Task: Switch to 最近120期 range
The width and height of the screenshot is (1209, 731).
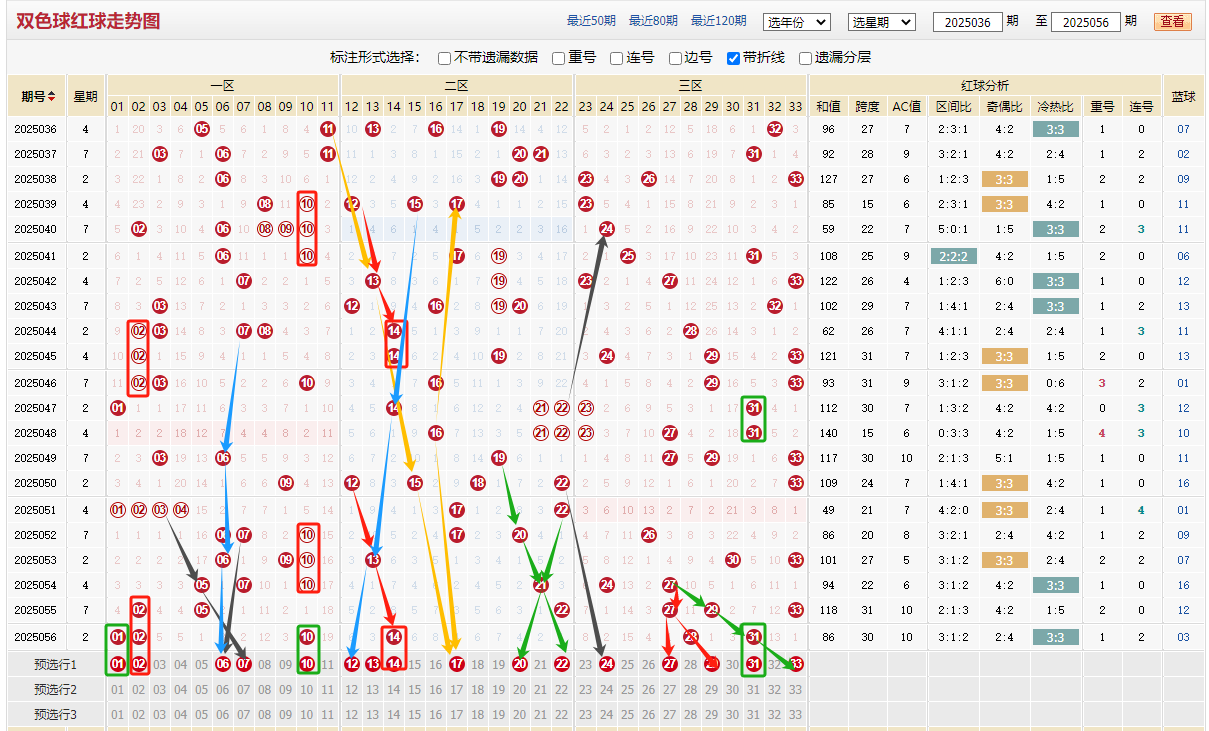Action: pos(718,21)
